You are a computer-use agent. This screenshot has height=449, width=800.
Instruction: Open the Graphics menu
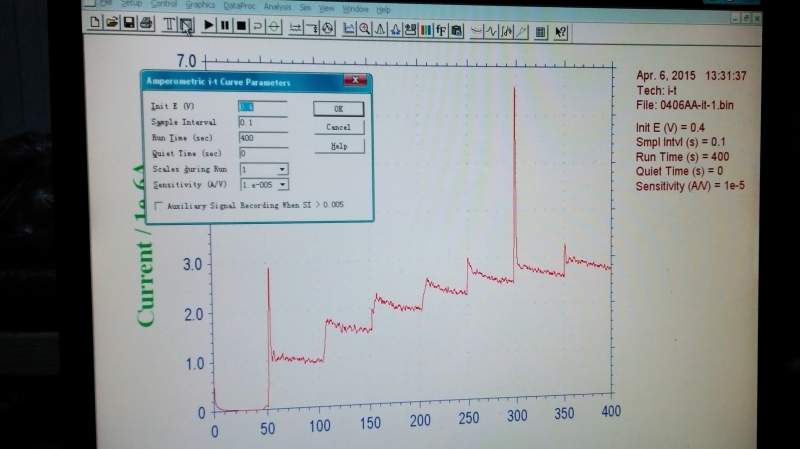point(200,5)
